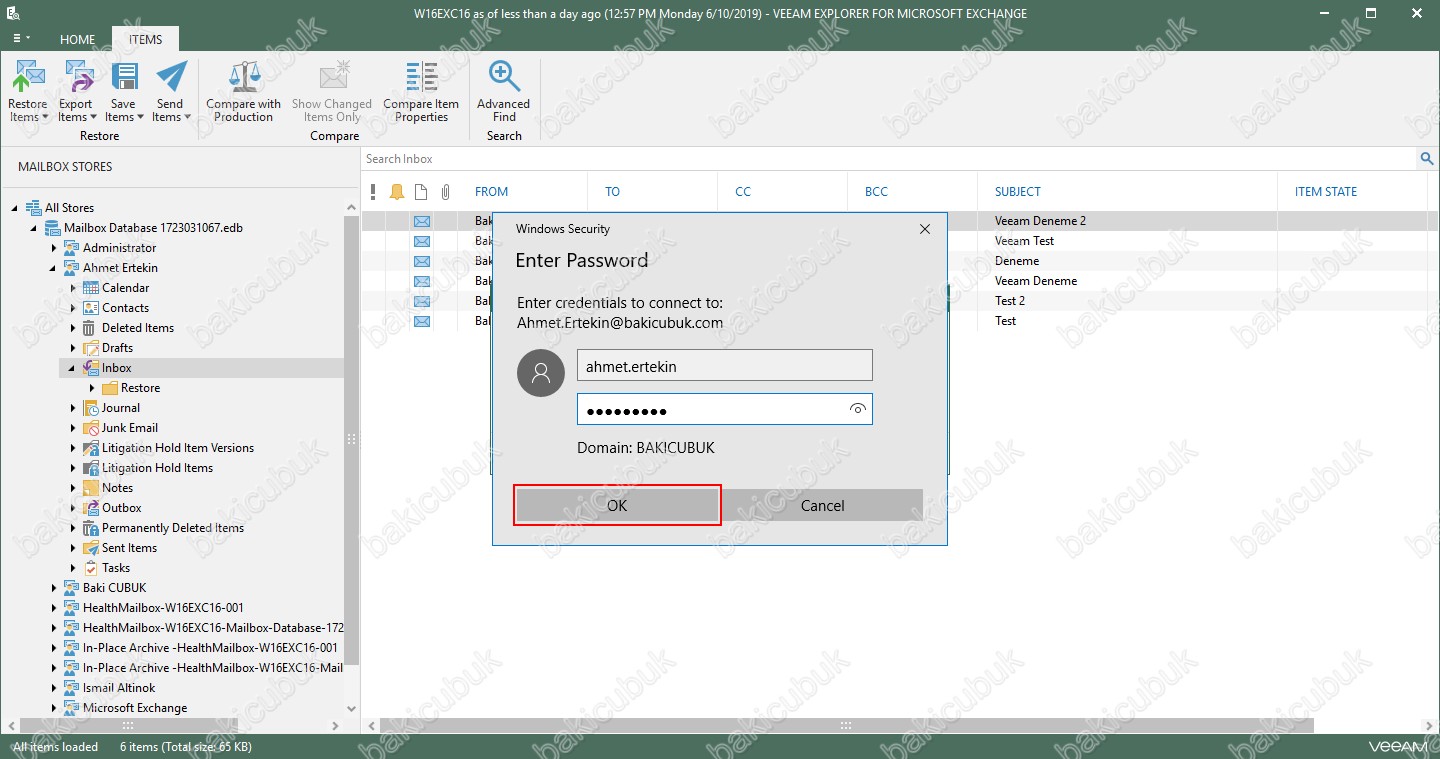The image size is (1440, 759).
Task: Select the Sent Items folder
Action: [129, 548]
